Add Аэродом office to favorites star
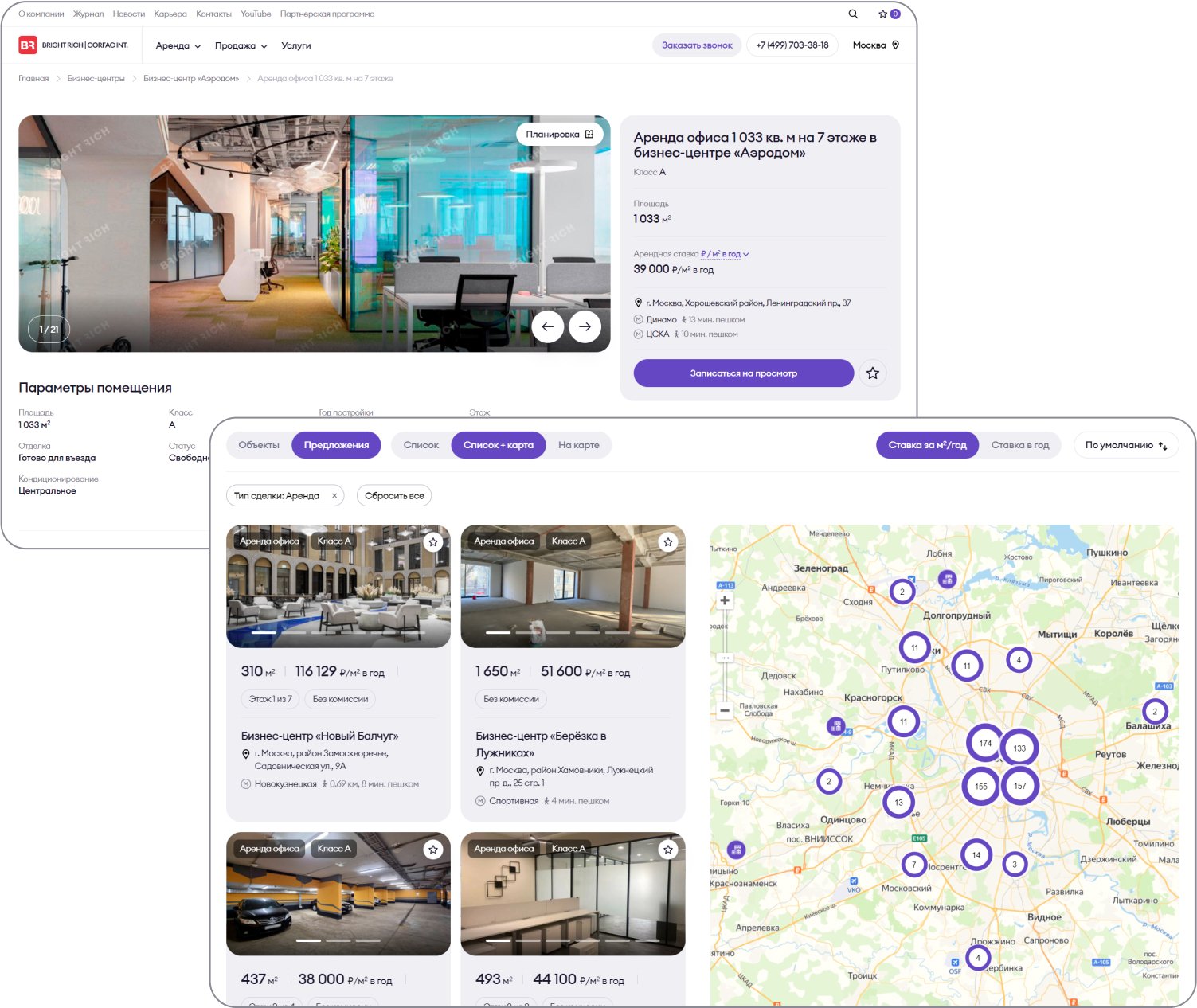This screenshot has height=1008, width=1197. (x=873, y=373)
